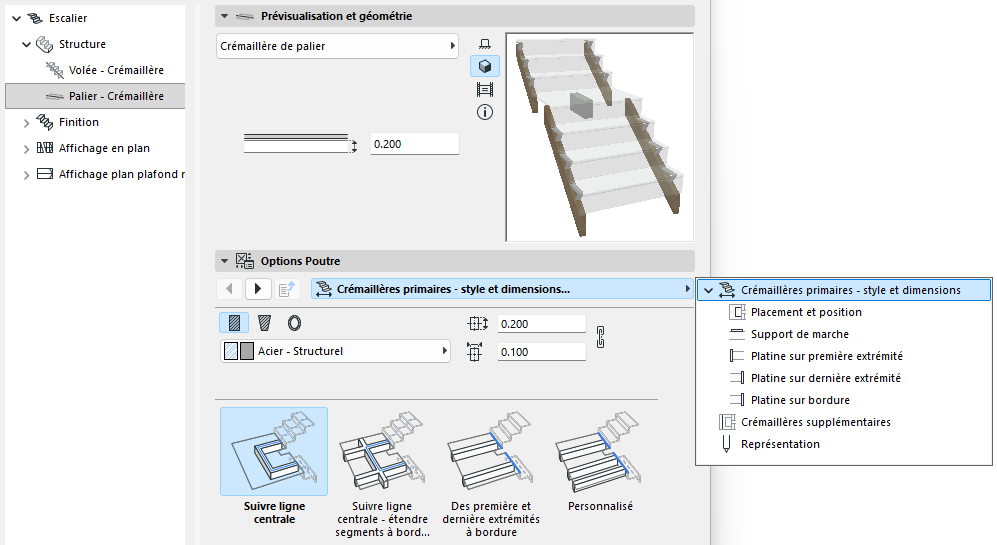Image resolution: width=997 pixels, height=545 pixels.
Task: Click Affichage en plan tree item
Action: tap(104, 148)
